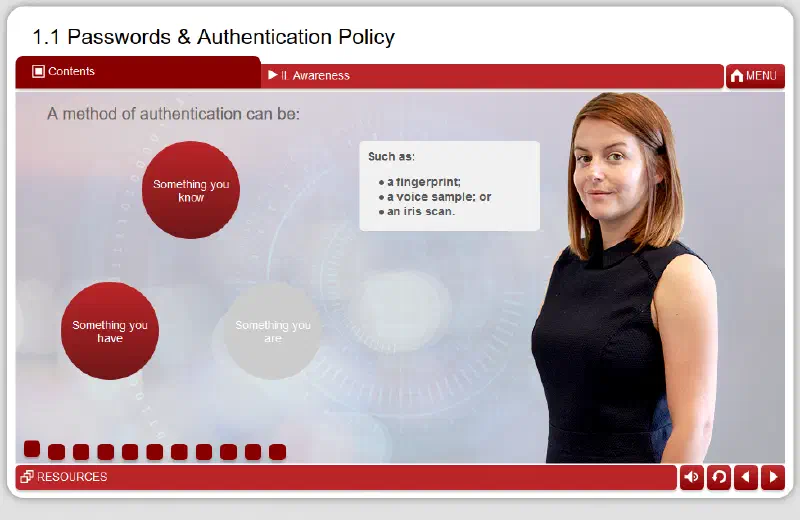Jump to the fourth progress square
This screenshot has width=800, height=520.
[x=106, y=452]
